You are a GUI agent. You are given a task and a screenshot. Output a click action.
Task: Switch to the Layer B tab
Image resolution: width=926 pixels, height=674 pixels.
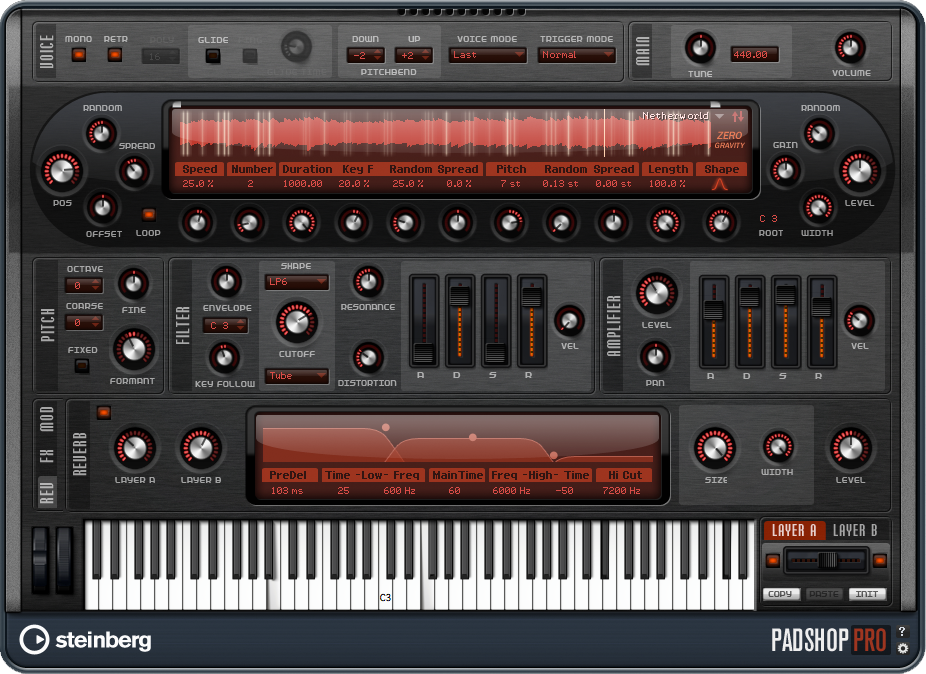[857, 530]
